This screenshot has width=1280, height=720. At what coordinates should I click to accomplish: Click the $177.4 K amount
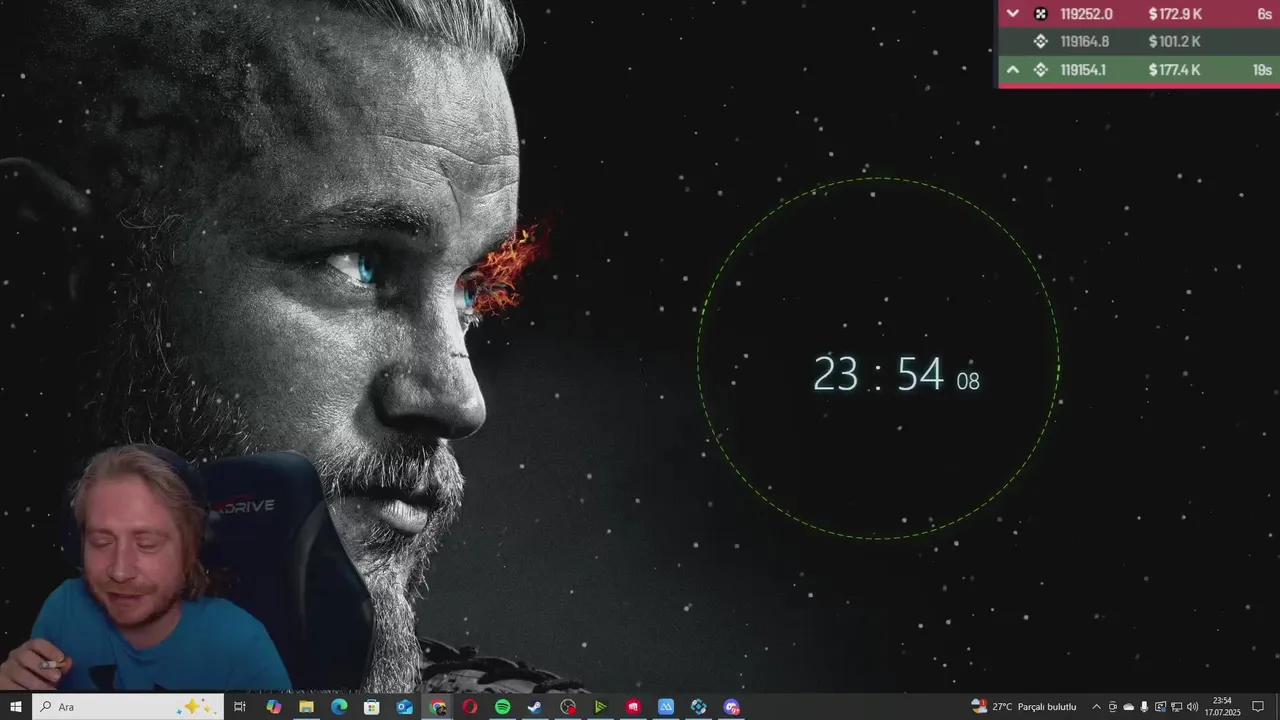(x=1175, y=70)
